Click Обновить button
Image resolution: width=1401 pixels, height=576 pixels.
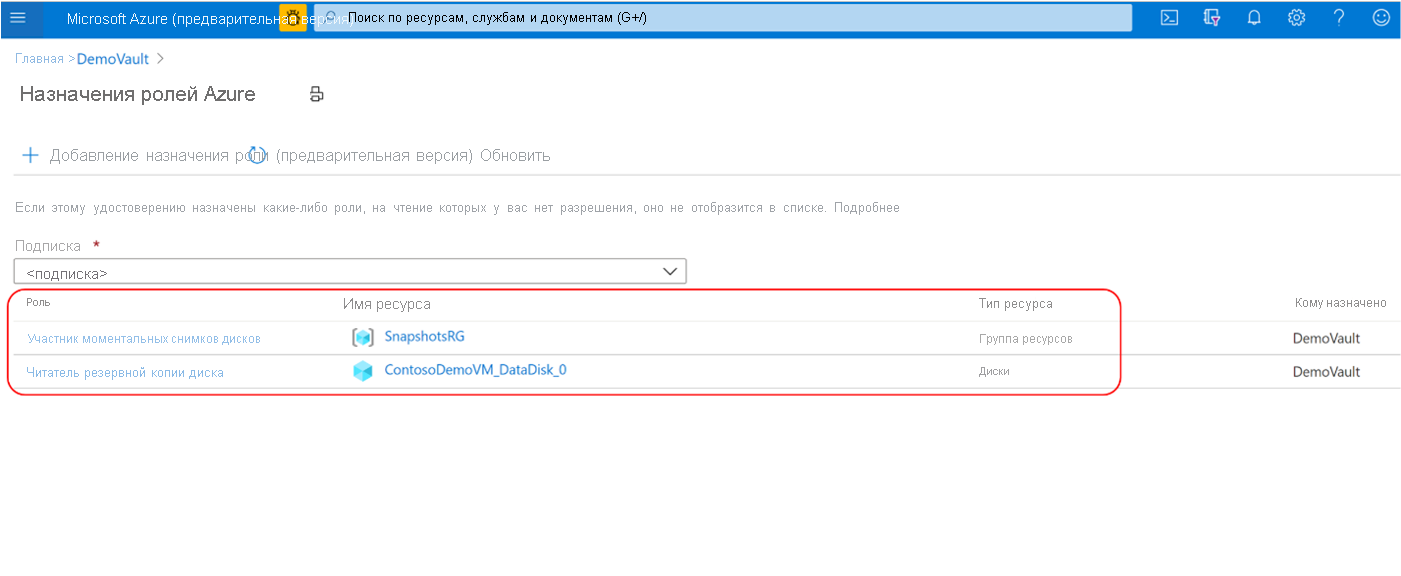[x=515, y=156]
